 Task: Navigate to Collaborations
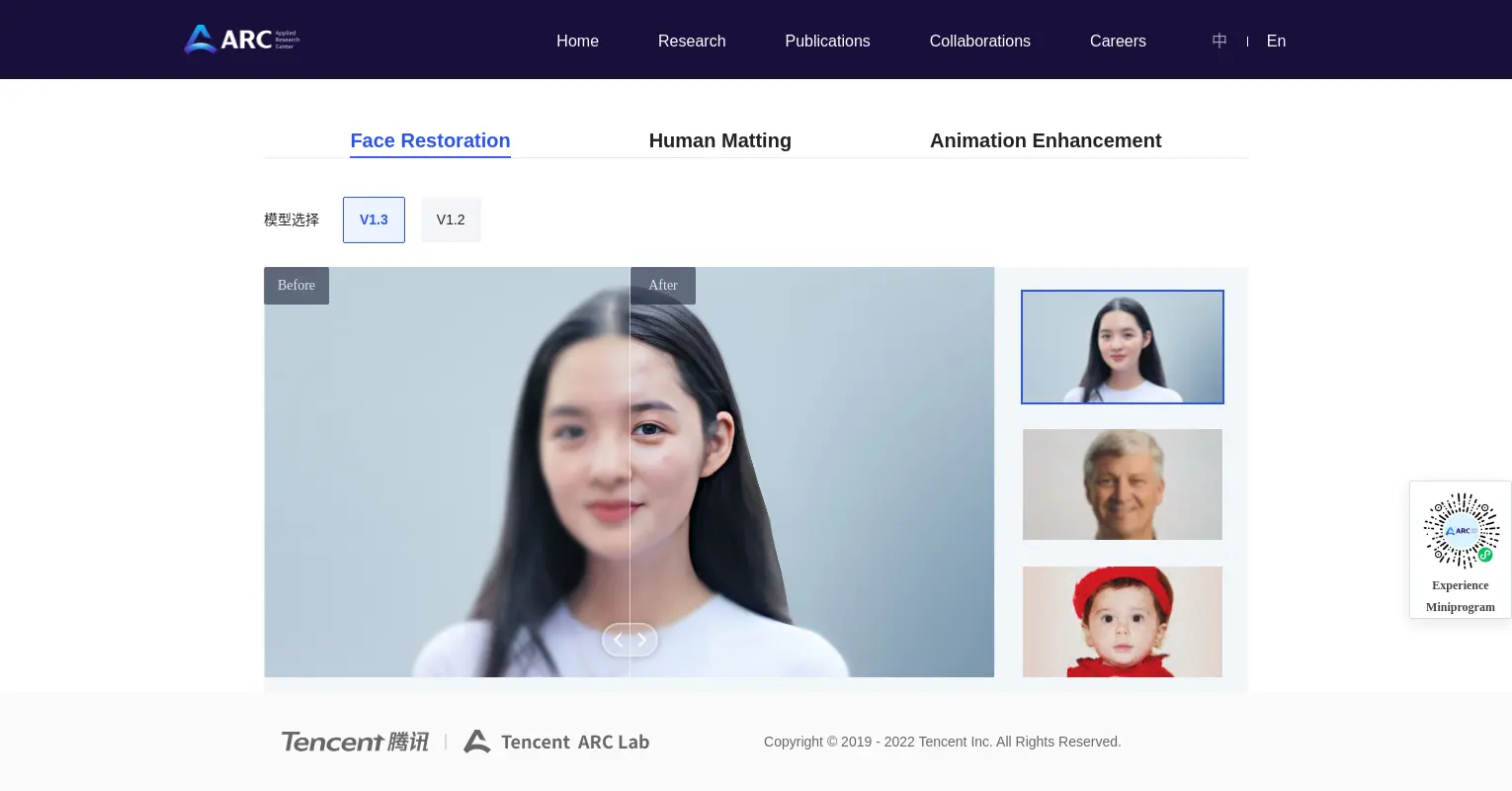pos(979,41)
